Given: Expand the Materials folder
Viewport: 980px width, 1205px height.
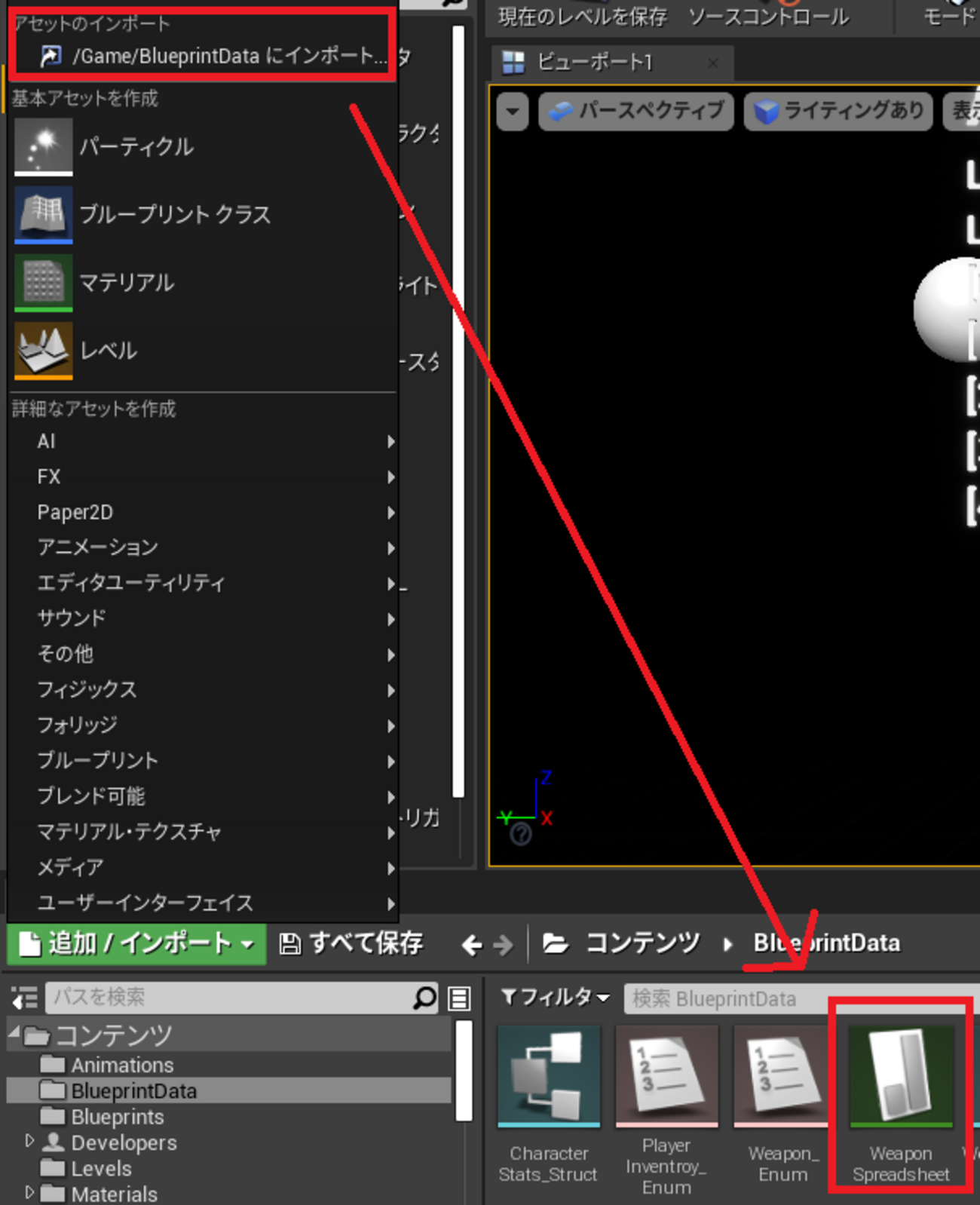Looking at the screenshot, I should coord(29,1192).
